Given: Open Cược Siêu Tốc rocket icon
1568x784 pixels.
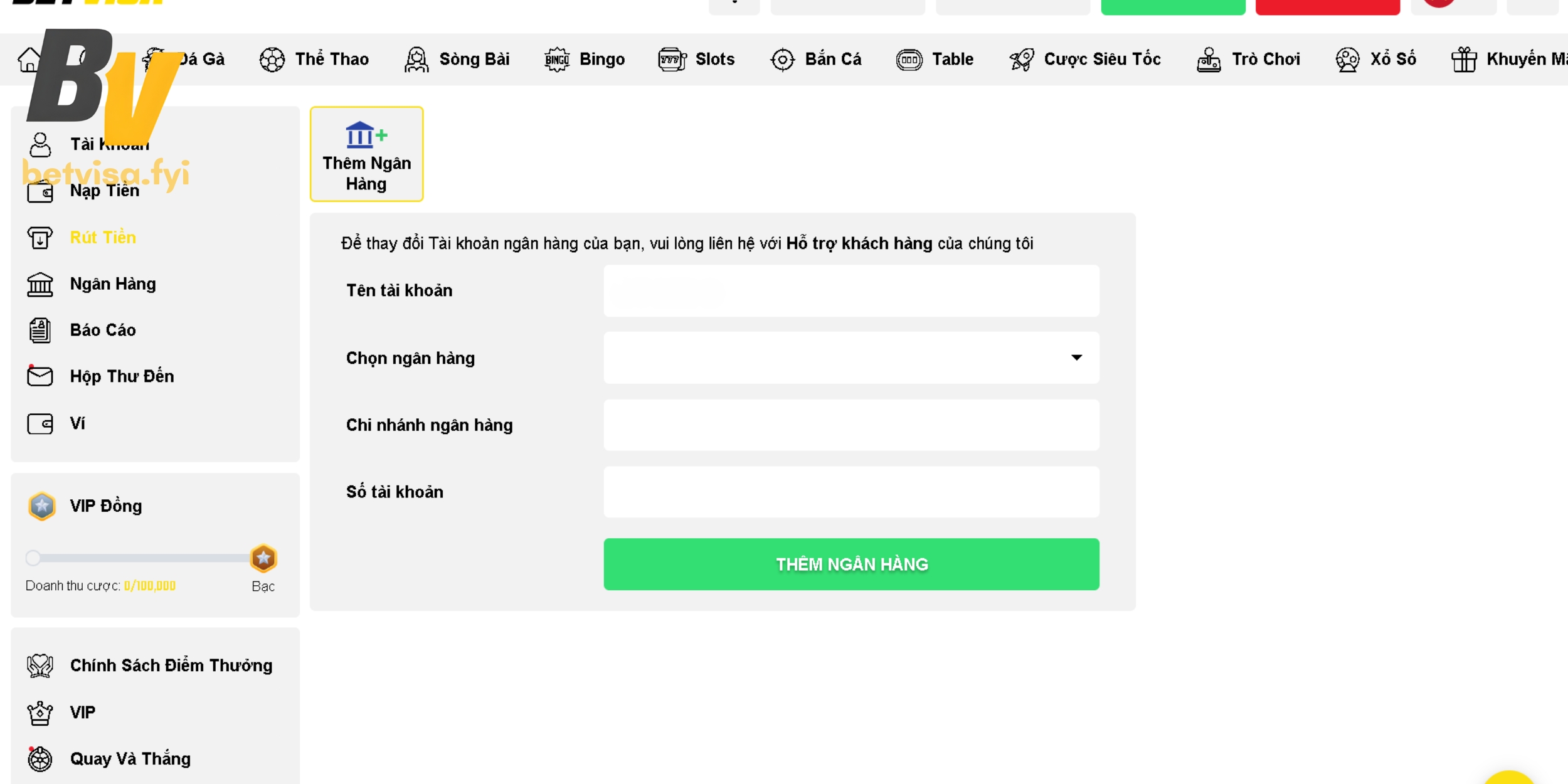Looking at the screenshot, I should point(1022,60).
